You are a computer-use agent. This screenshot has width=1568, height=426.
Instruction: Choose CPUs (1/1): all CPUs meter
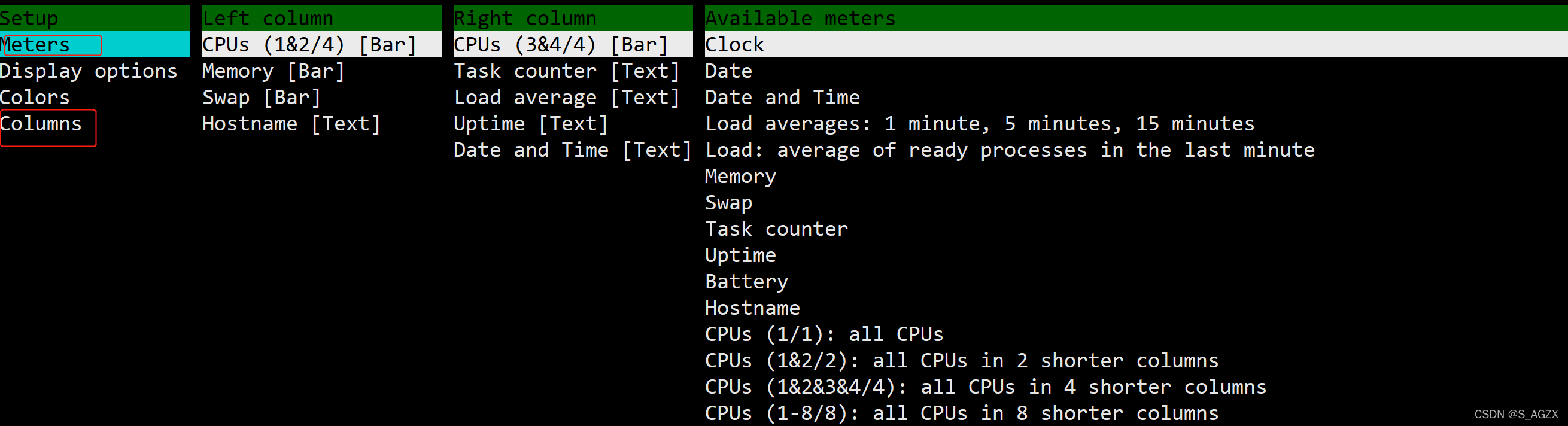click(825, 334)
